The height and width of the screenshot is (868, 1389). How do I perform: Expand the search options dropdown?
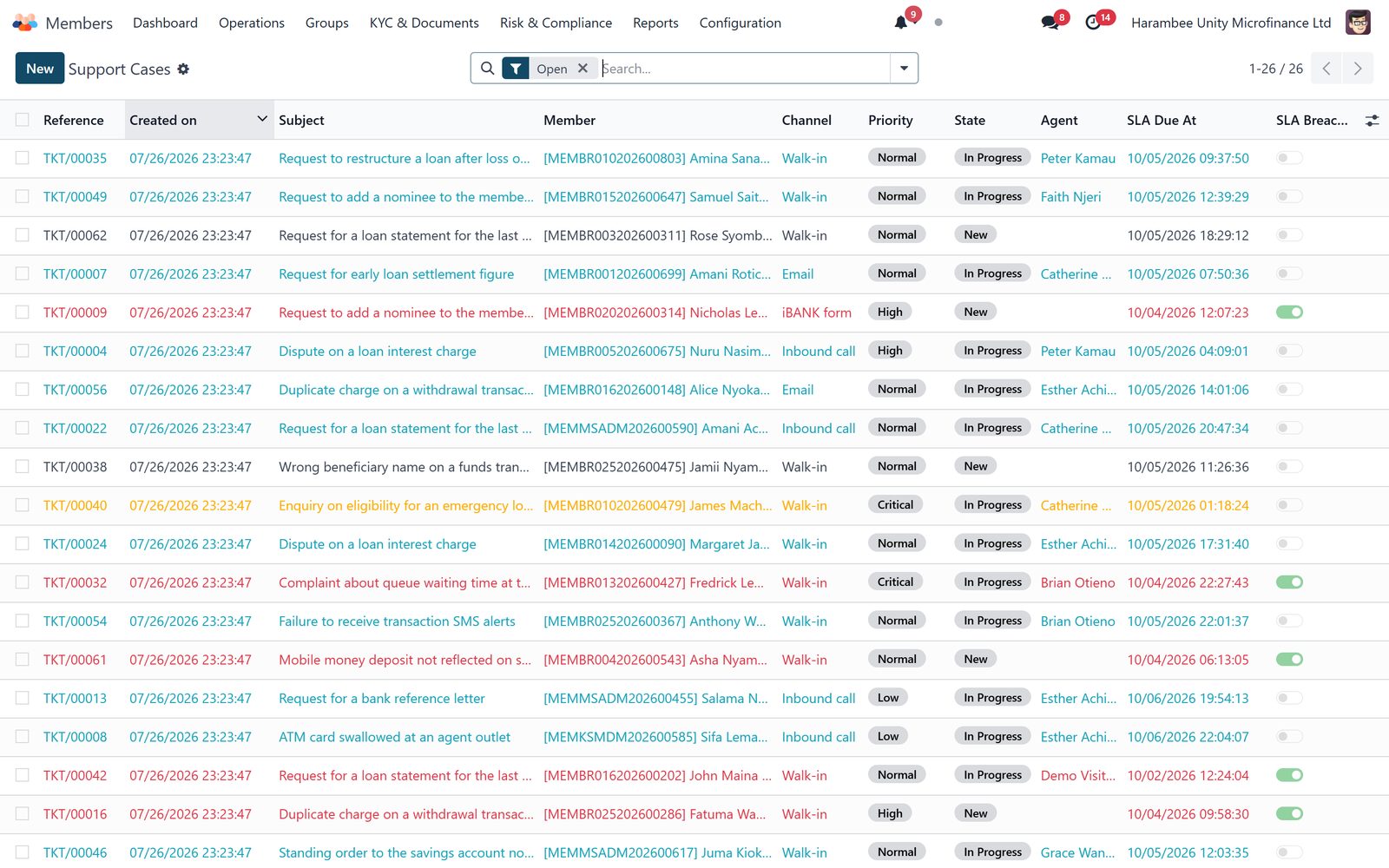pyautogui.click(x=904, y=69)
